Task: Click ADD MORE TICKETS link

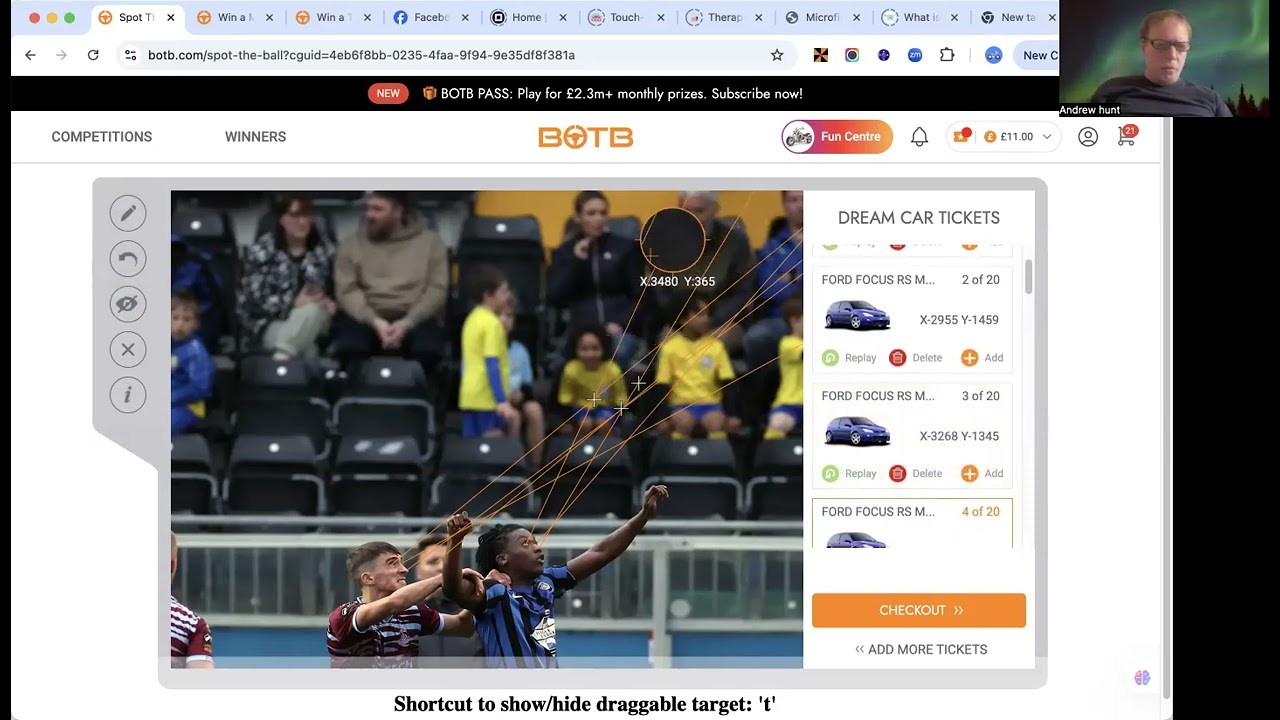Action: tap(920, 650)
